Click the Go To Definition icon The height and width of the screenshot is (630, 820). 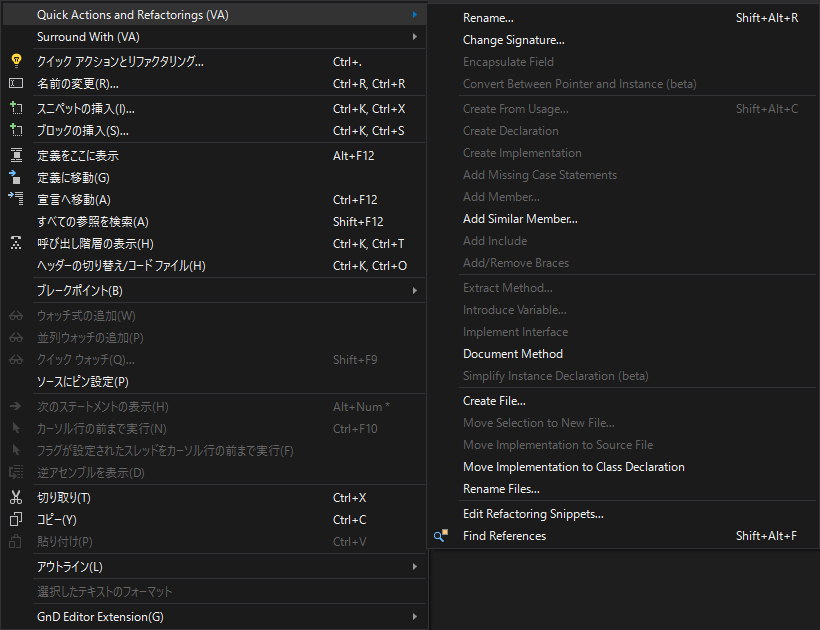(15, 177)
